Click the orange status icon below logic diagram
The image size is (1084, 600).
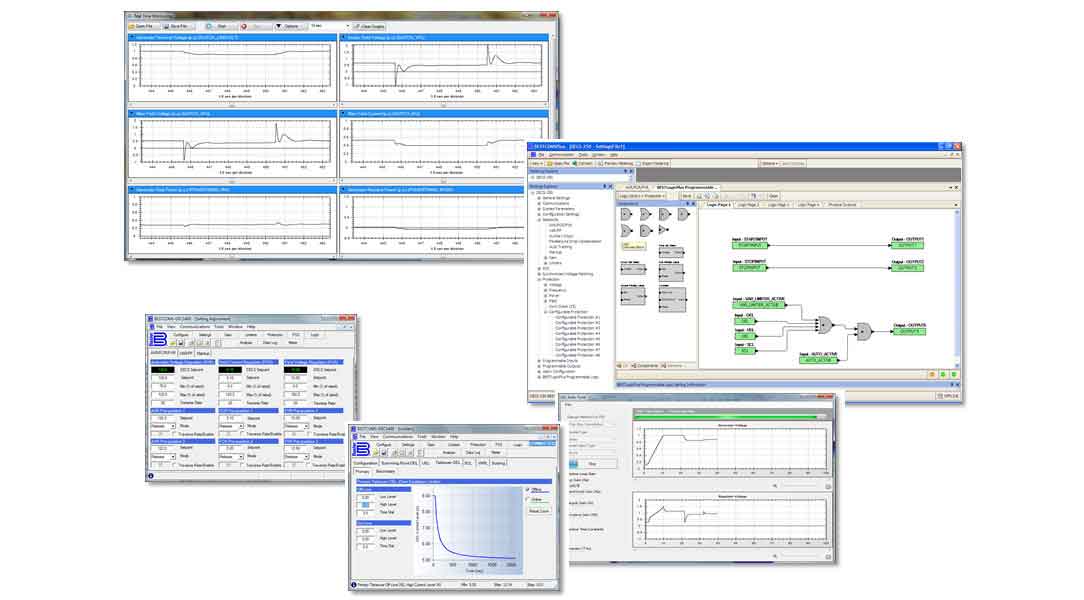pyautogui.click(x=932, y=375)
